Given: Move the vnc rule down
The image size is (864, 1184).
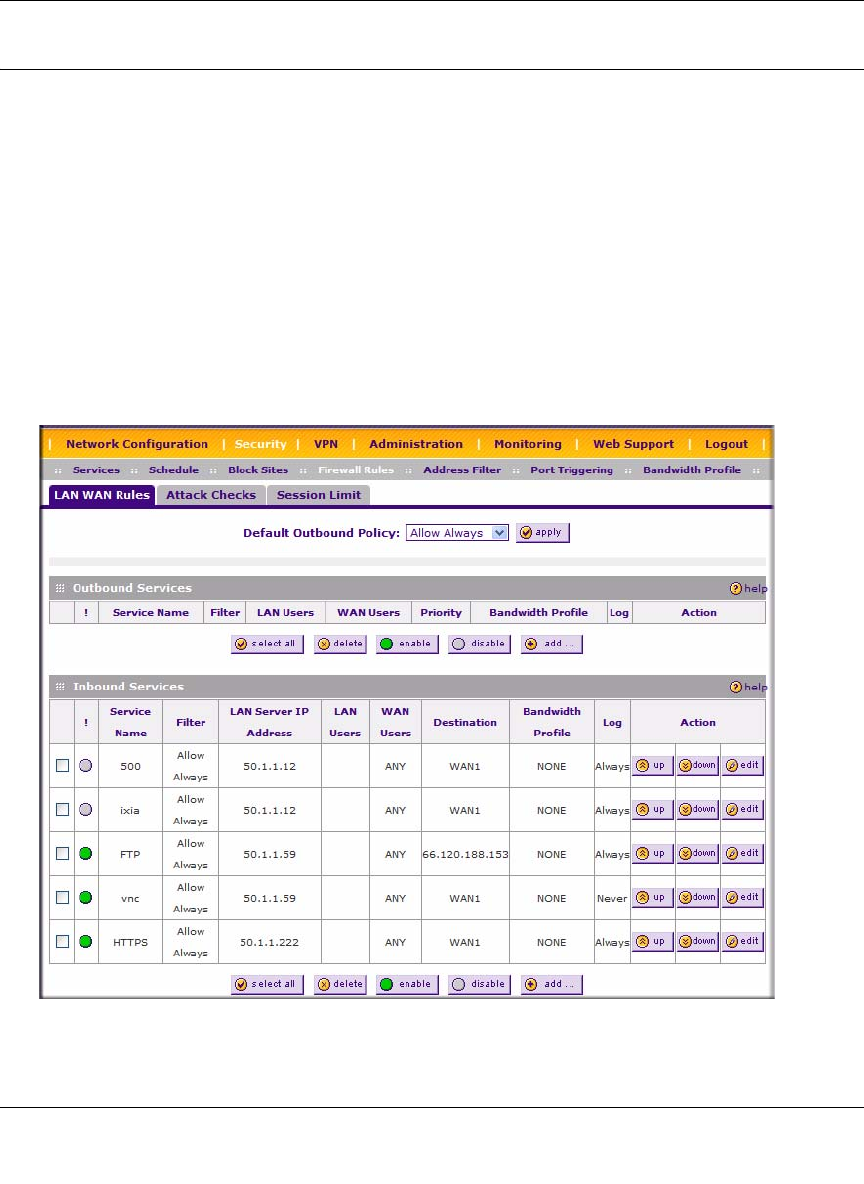Looking at the screenshot, I should [697, 898].
